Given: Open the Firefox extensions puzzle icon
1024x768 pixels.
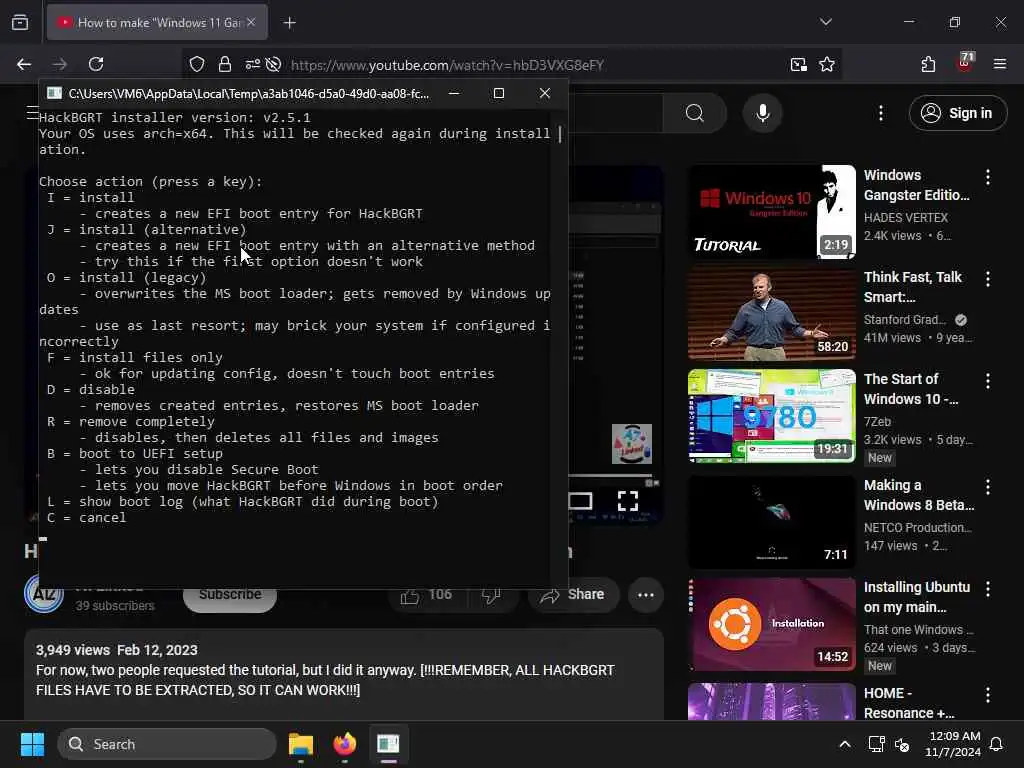Looking at the screenshot, I should pos(928,64).
